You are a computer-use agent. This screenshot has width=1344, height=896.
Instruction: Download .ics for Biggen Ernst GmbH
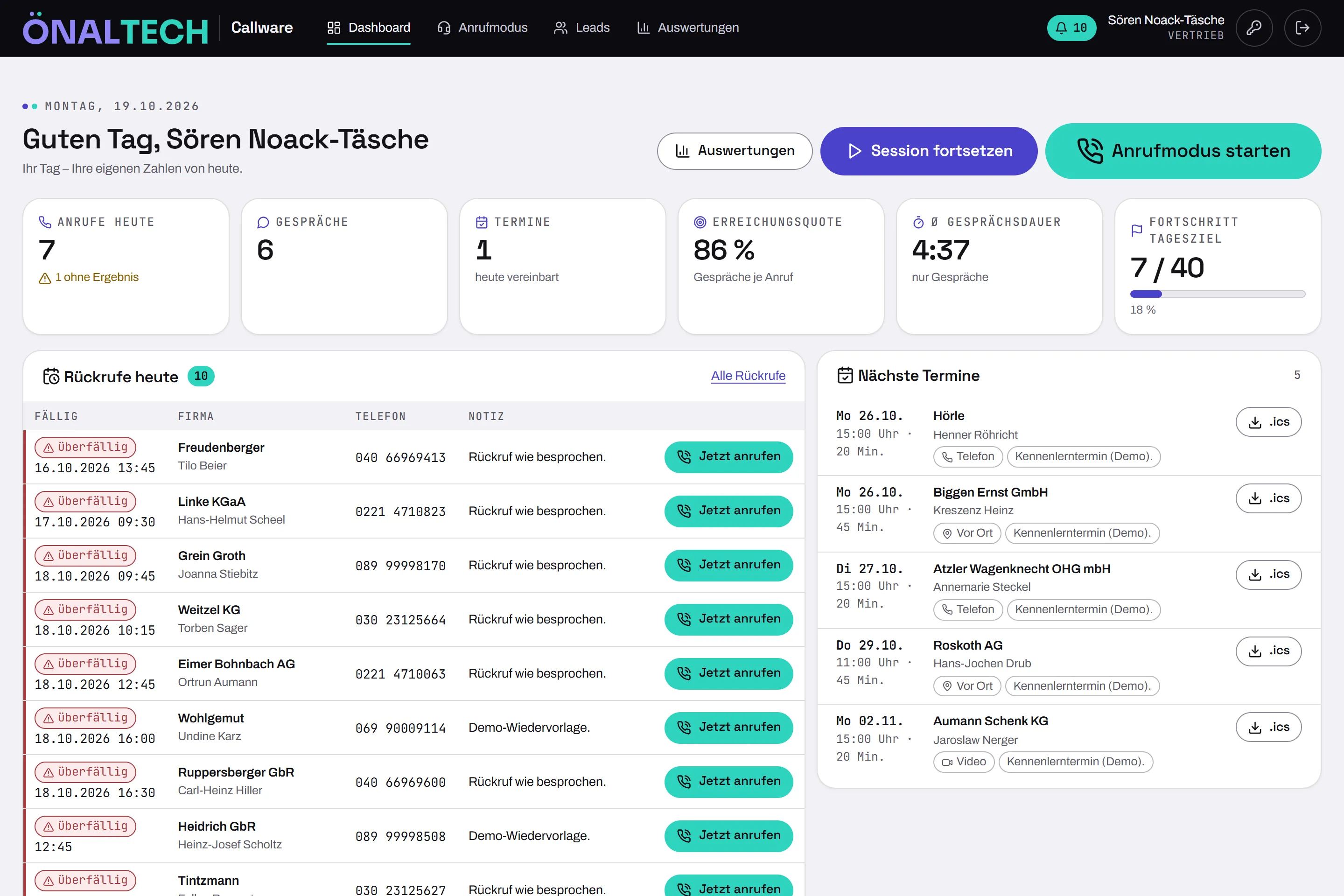point(1268,498)
